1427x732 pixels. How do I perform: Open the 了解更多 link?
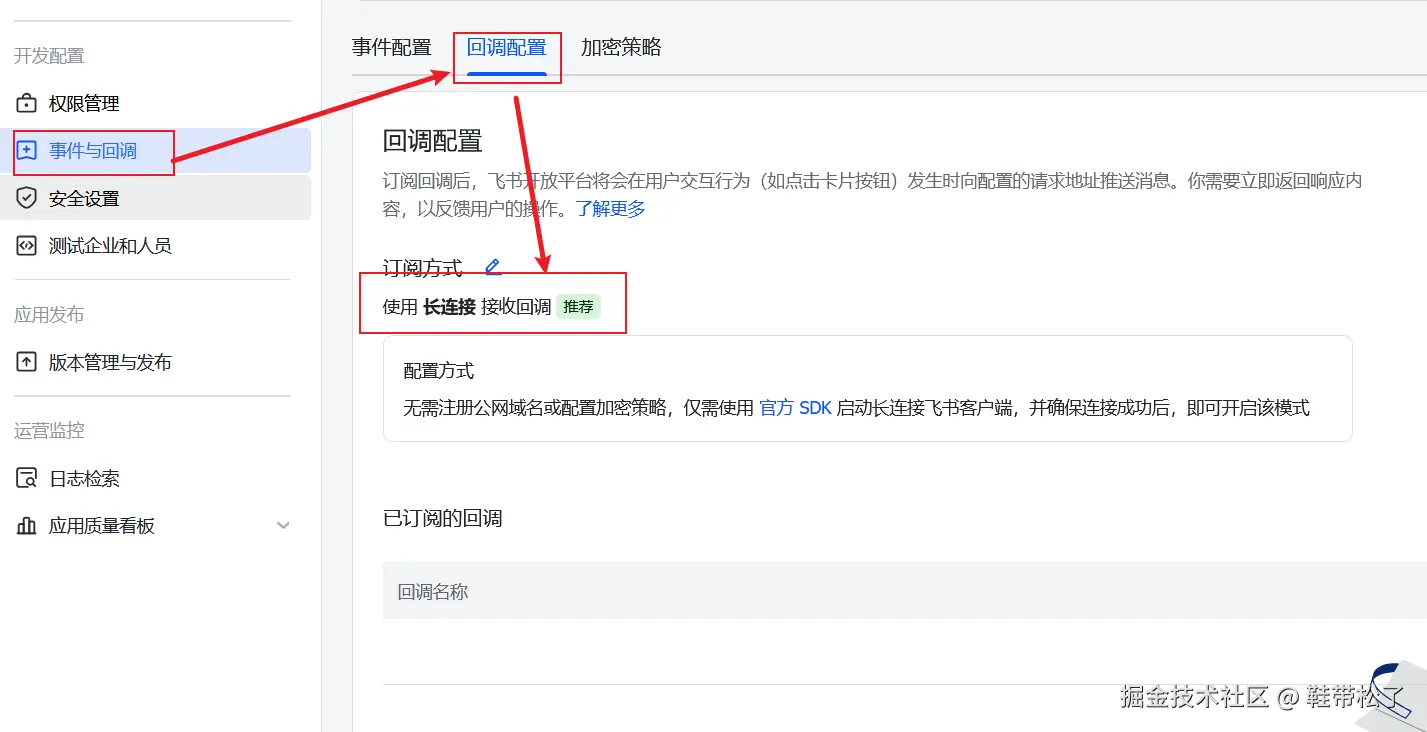612,208
